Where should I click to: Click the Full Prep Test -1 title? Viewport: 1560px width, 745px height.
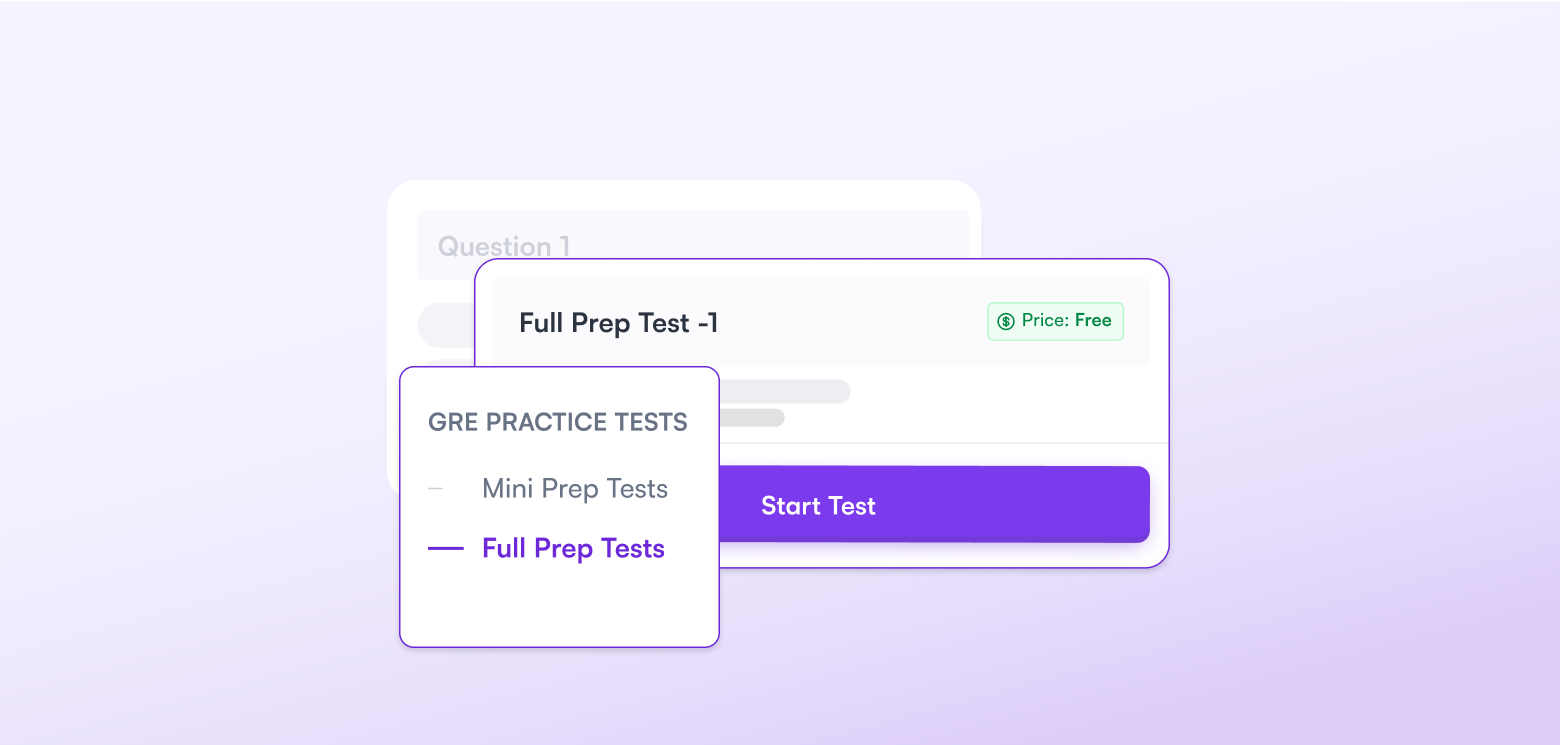coord(618,323)
